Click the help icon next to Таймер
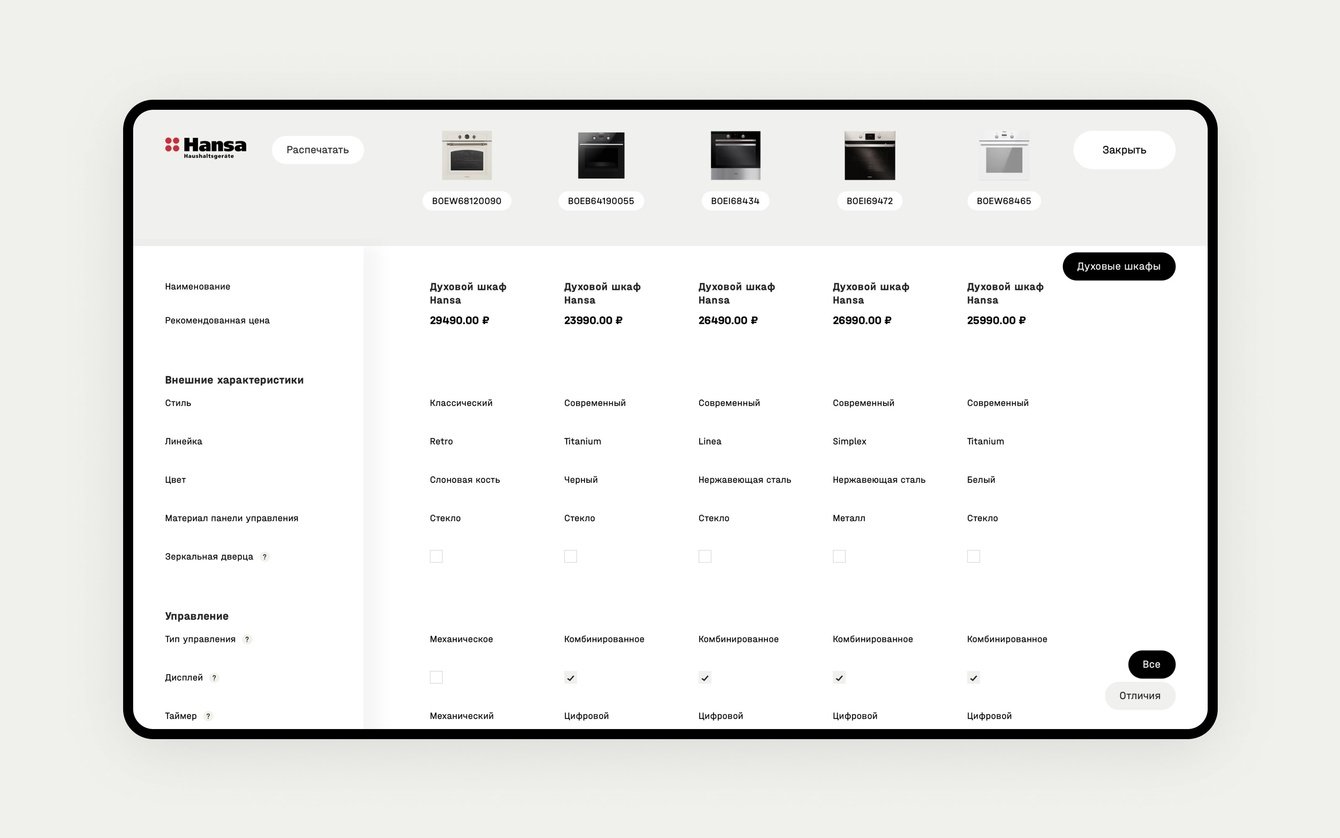The width and height of the screenshot is (1340, 838). pyautogui.click(x=208, y=716)
